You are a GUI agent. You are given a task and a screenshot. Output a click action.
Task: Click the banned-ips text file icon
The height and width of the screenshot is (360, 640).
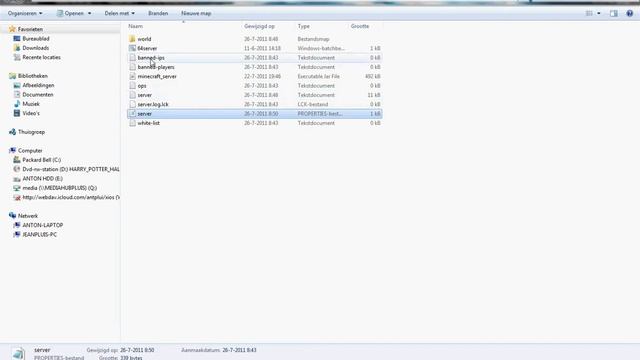coord(132,58)
